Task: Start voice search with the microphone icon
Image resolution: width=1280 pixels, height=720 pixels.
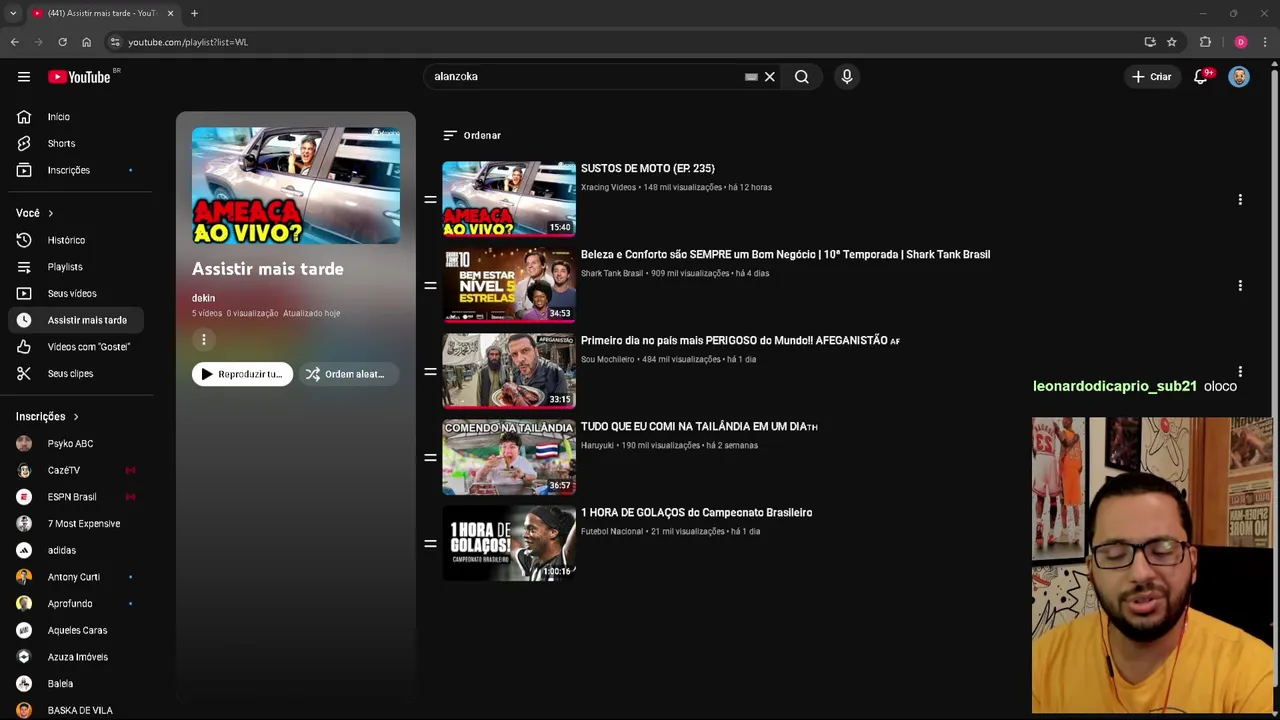Action: 847,77
